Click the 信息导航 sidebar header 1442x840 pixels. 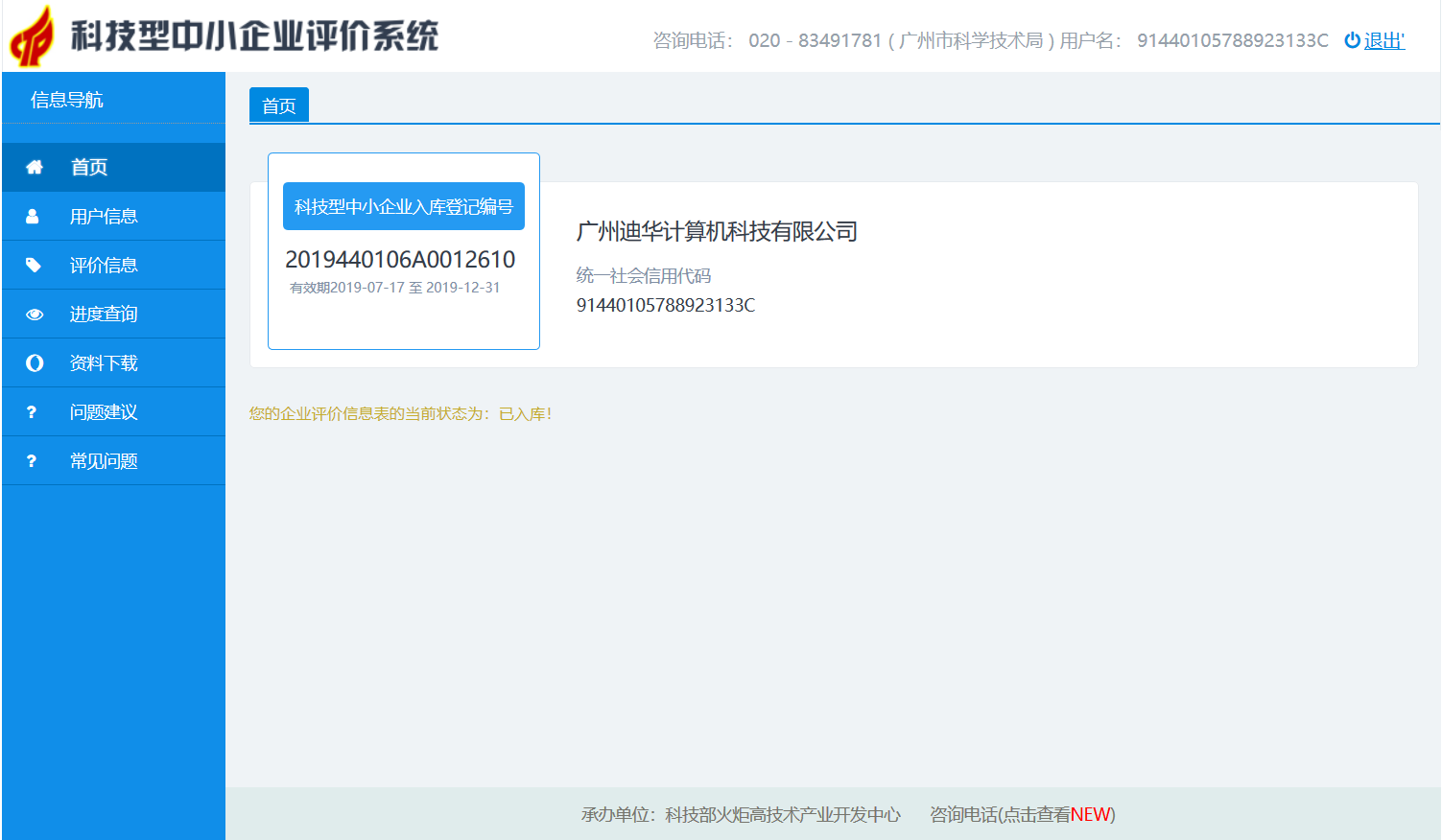67,100
